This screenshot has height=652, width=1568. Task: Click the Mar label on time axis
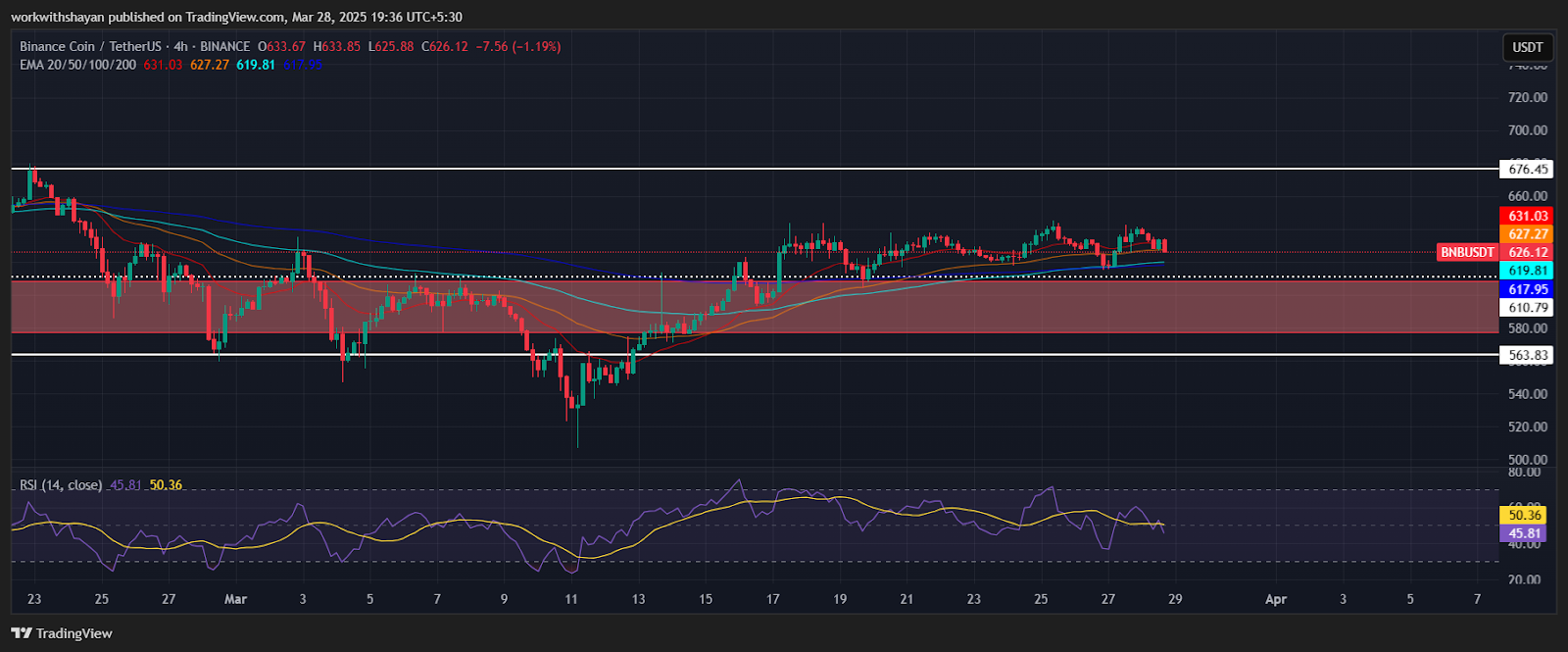235,599
